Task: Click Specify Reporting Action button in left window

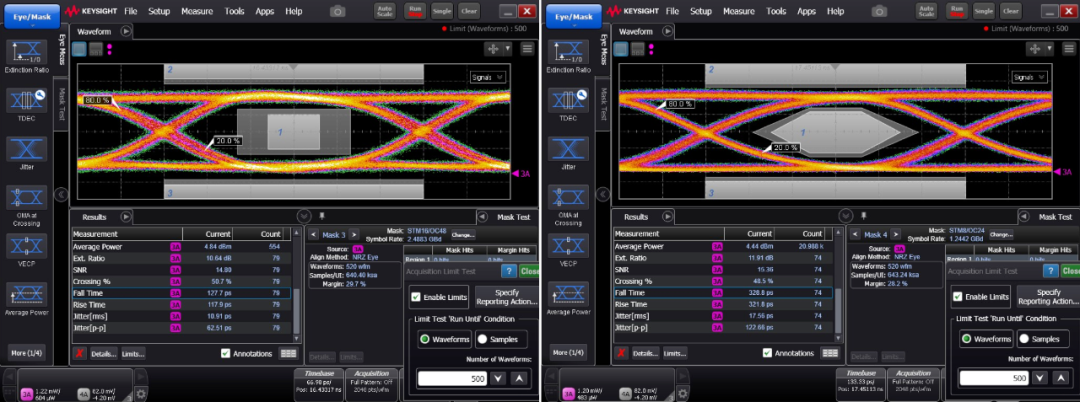Action: coord(506,297)
